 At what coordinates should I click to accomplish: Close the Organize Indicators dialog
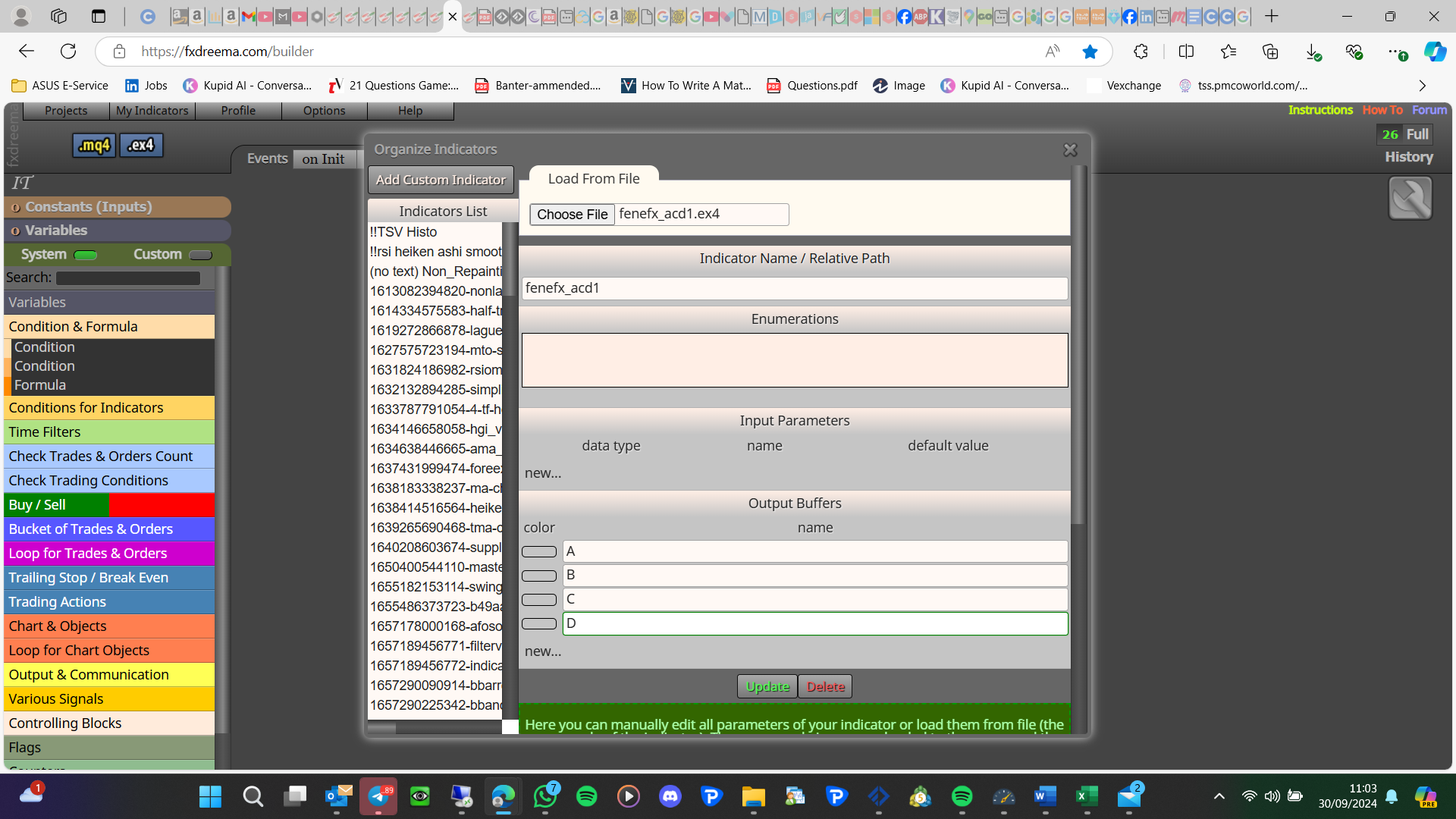pyautogui.click(x=1070, y=150)
